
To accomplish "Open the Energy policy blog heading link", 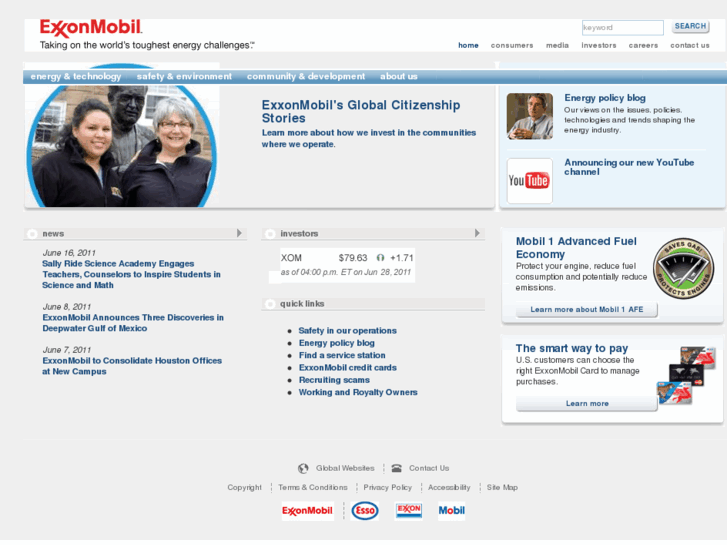I will point(605,98).
